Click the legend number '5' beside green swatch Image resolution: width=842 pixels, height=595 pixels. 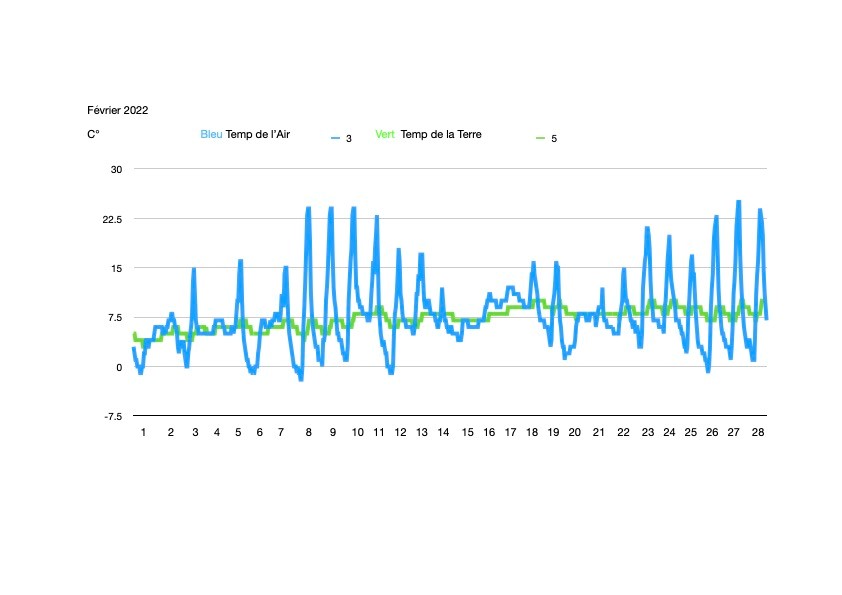click(554, 139)
